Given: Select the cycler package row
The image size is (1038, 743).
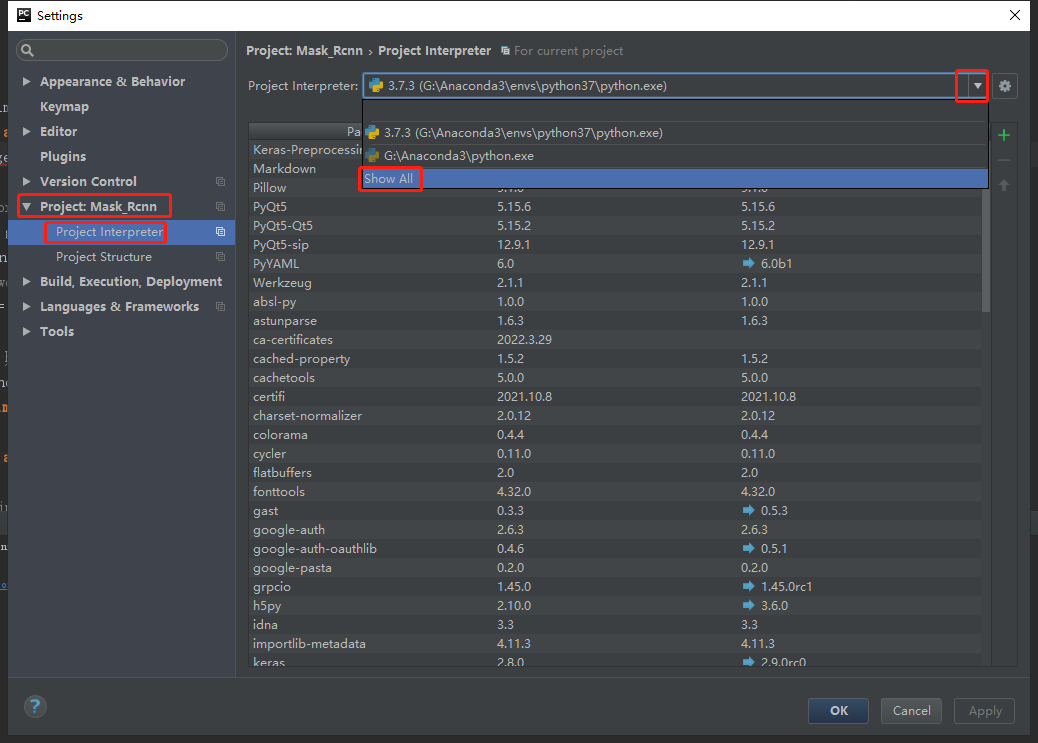Looking at the screenshot, I should [616, 454].
